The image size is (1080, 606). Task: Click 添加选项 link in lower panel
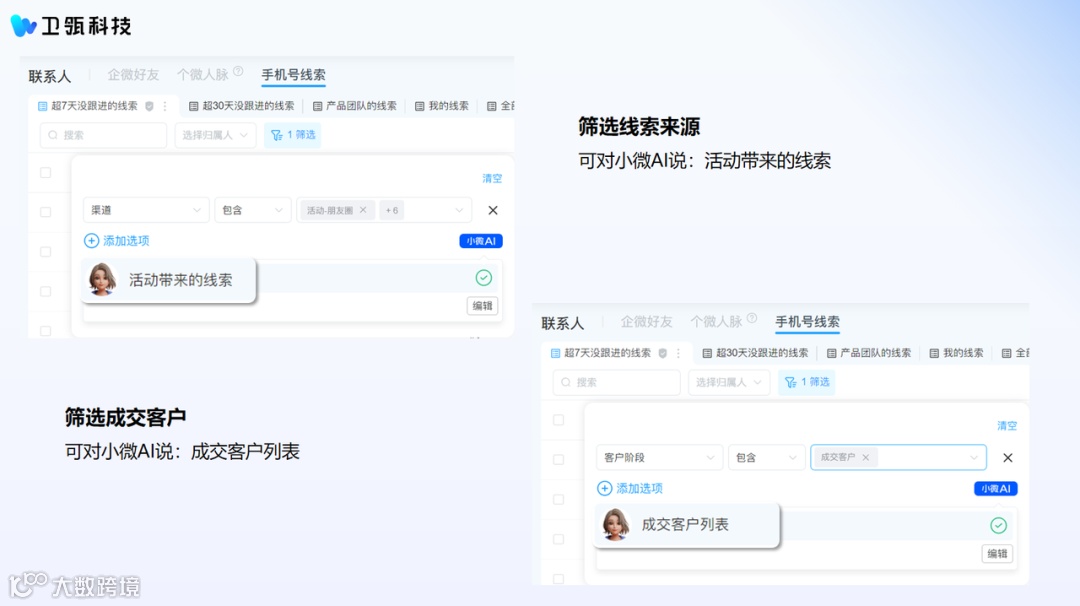click(x=639, y=488)
